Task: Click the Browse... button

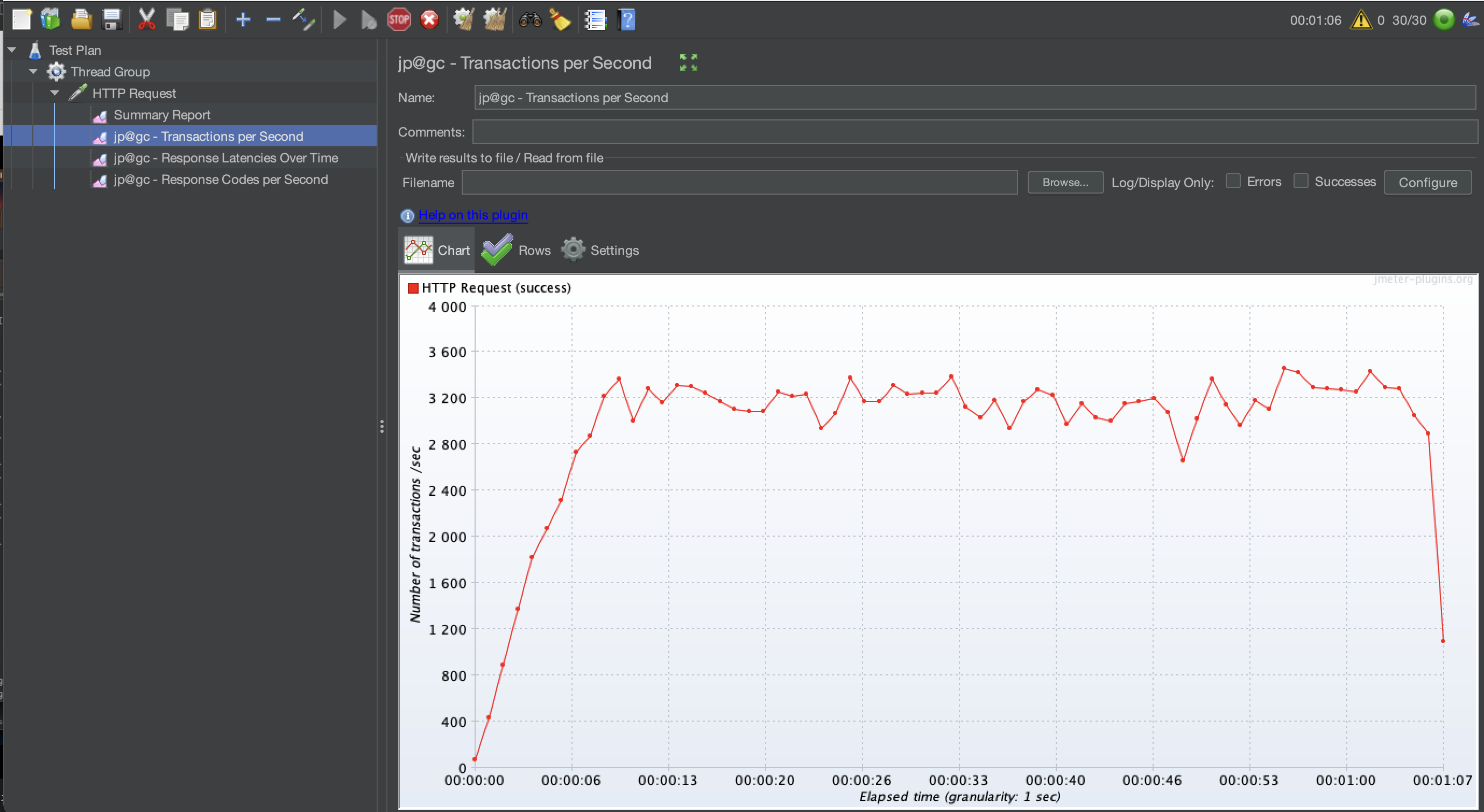Action: click(1065, 182)
